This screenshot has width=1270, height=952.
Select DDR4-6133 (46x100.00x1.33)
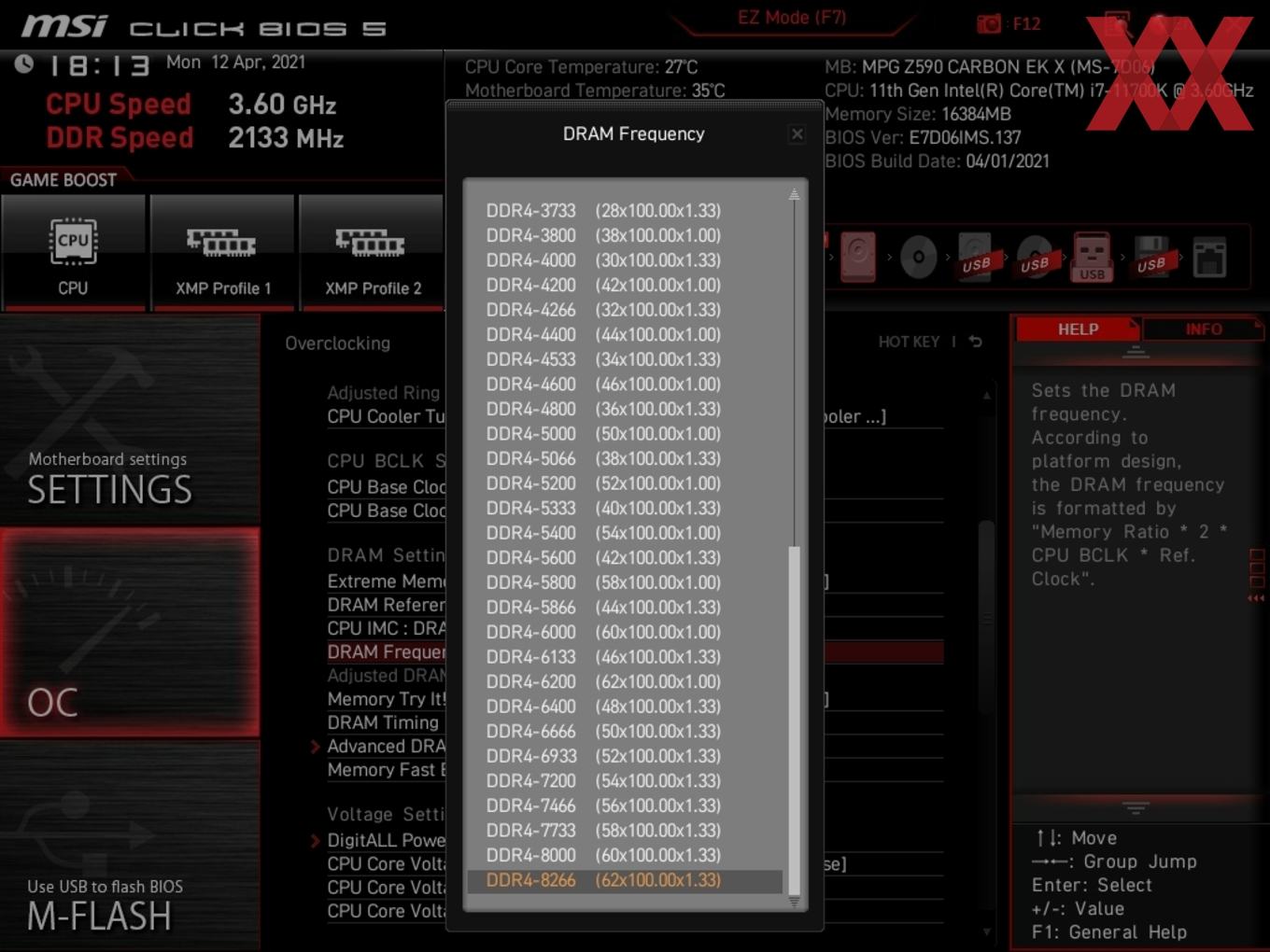click(x=624, y=657)
